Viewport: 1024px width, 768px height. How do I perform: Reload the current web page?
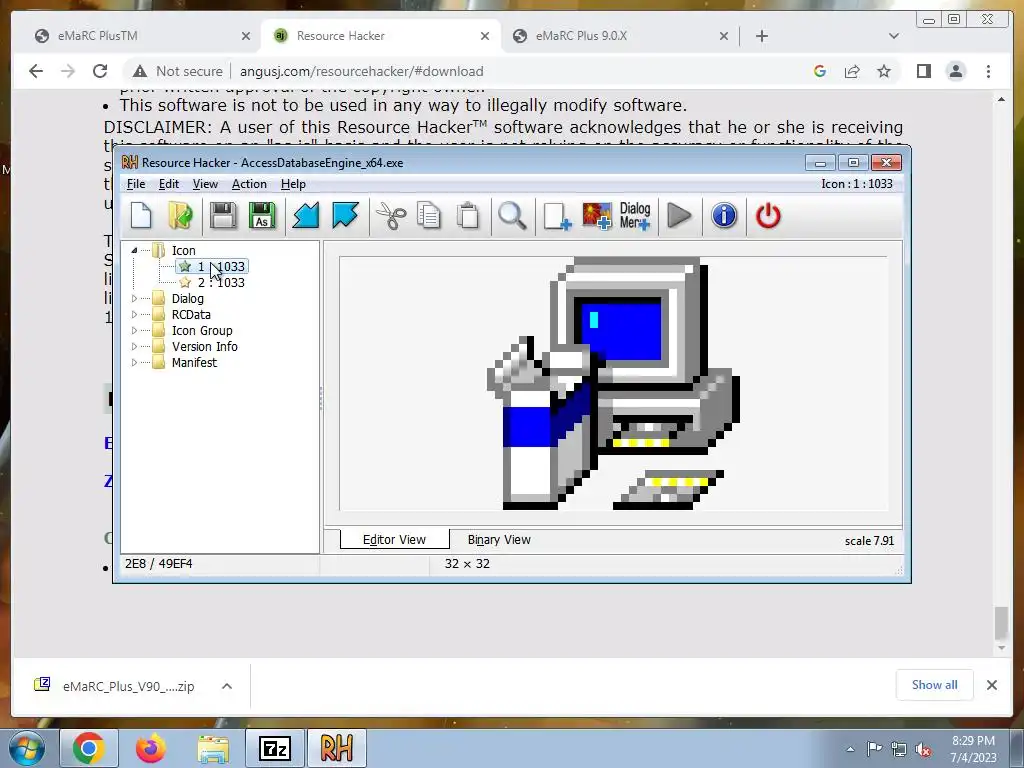100,71
